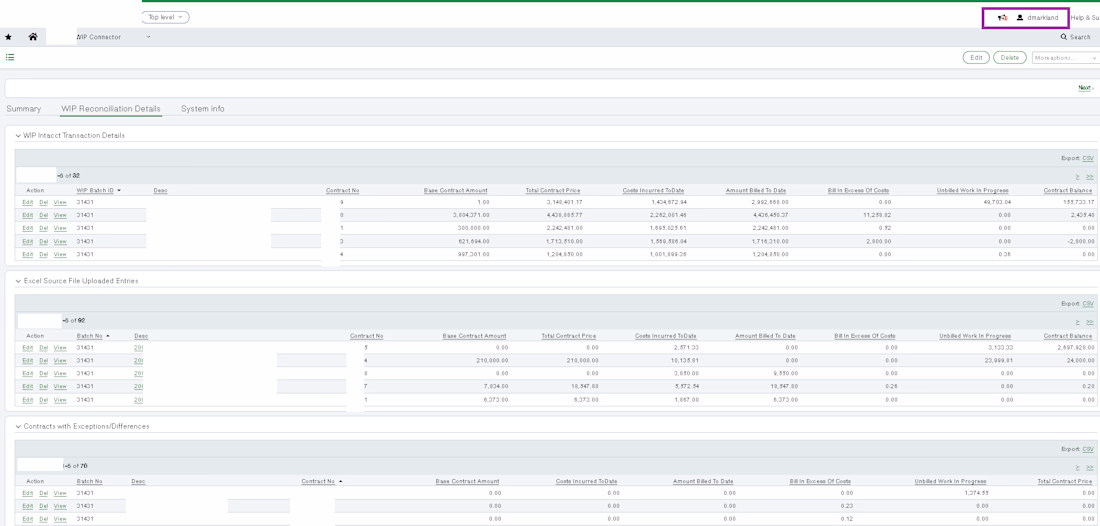Export Excel Source File Uploaded Entries as CSV
1100x526 pixels.
(x=1088, y=304)
